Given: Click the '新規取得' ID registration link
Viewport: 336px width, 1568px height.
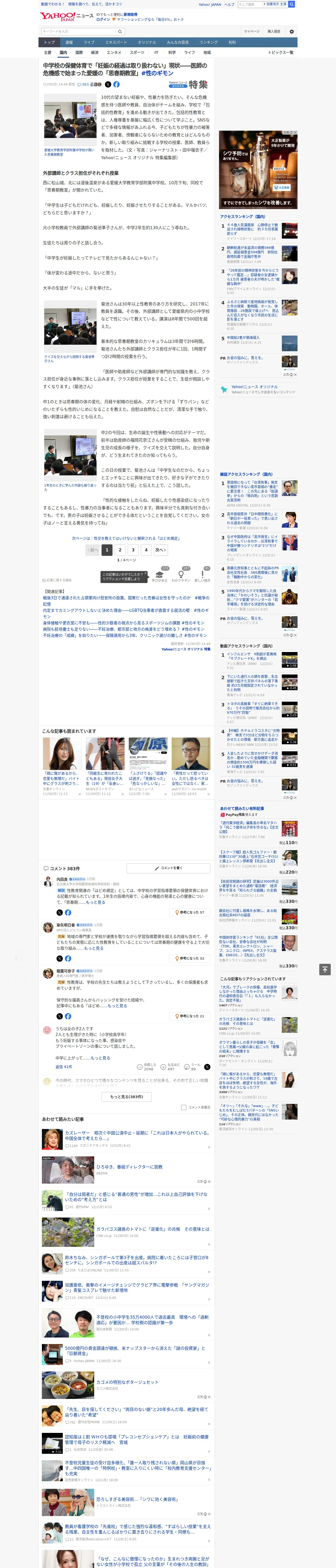Looking at the screenshot, I should point(131,14).
